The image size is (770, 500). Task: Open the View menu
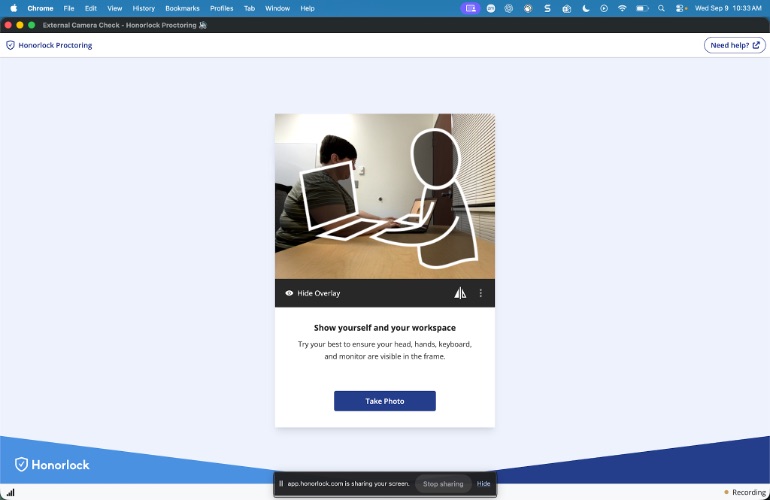pyautogui.click(x=114, y=8)
